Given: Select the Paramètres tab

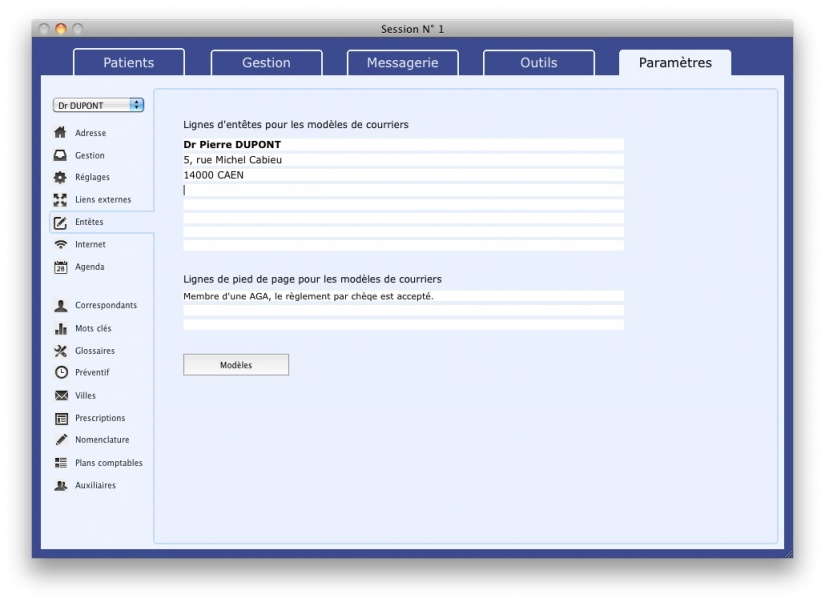Looking at the screenshot, I should pos(675,63).
